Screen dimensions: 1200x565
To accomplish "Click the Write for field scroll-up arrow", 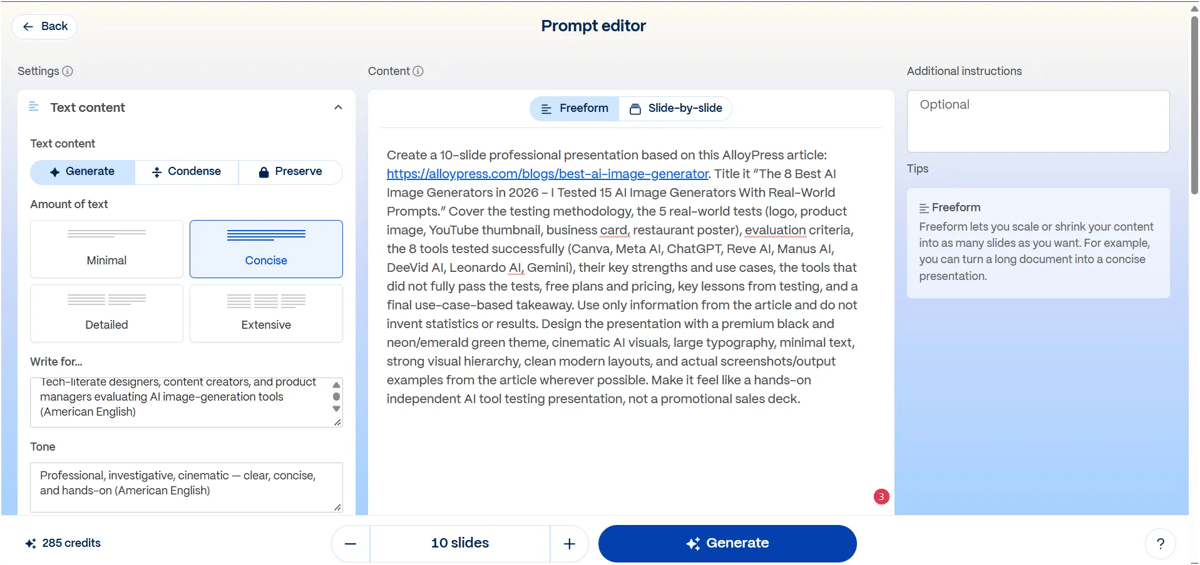I will pyautogui.click(x=336, y=385).
